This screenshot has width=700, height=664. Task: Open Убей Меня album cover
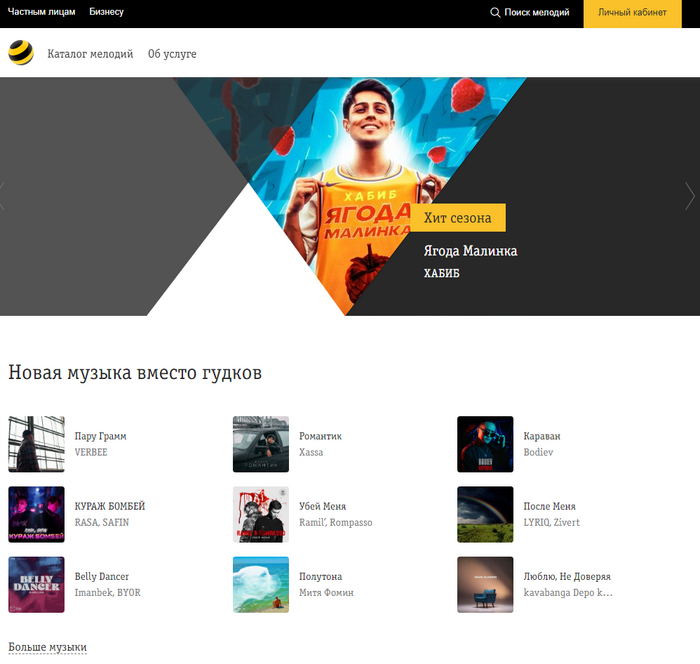click(x=261, y=514)
